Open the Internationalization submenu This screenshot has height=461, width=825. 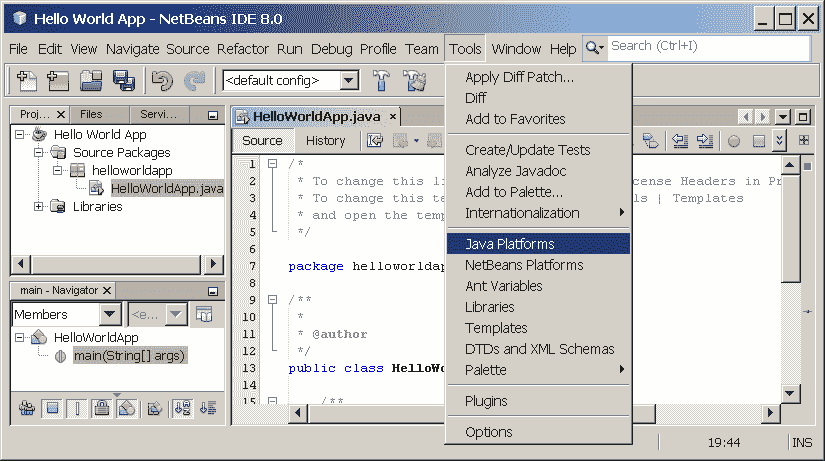coord(538,213)
